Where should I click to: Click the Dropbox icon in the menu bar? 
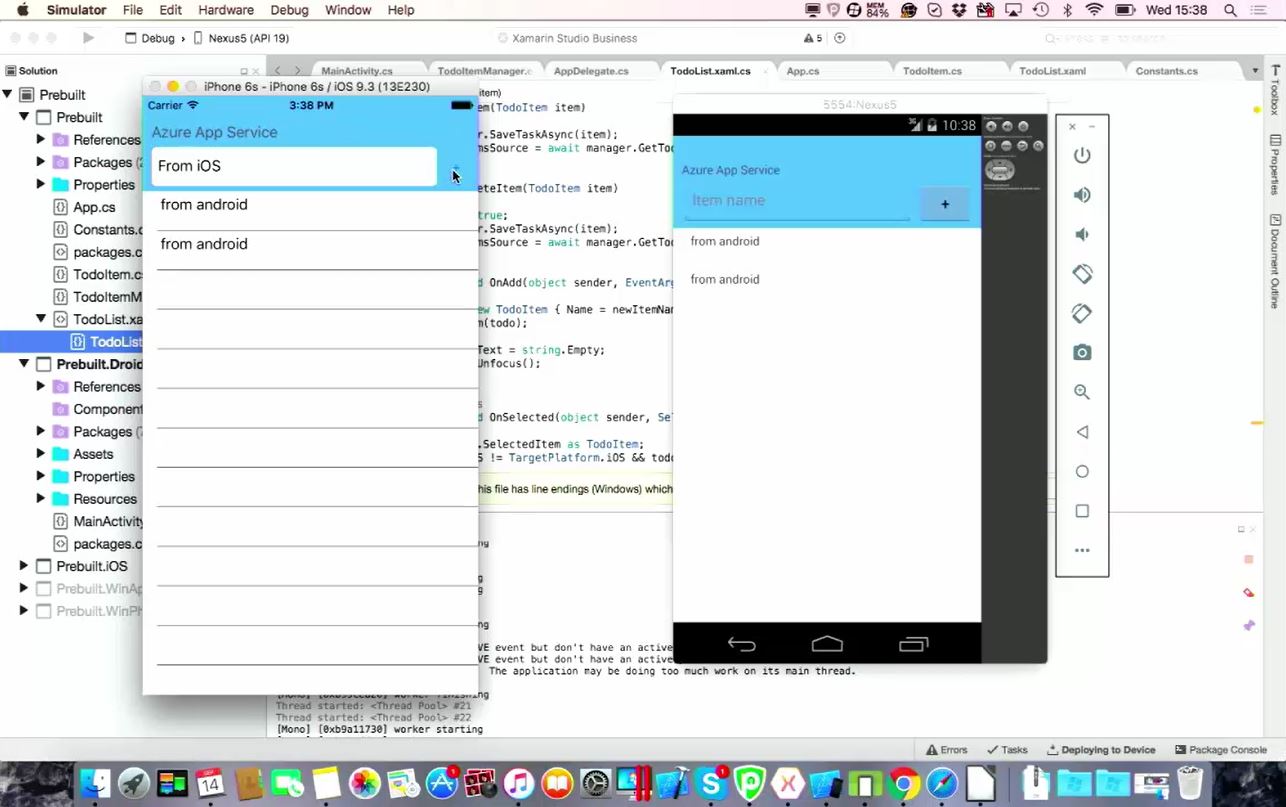[959, 10]
